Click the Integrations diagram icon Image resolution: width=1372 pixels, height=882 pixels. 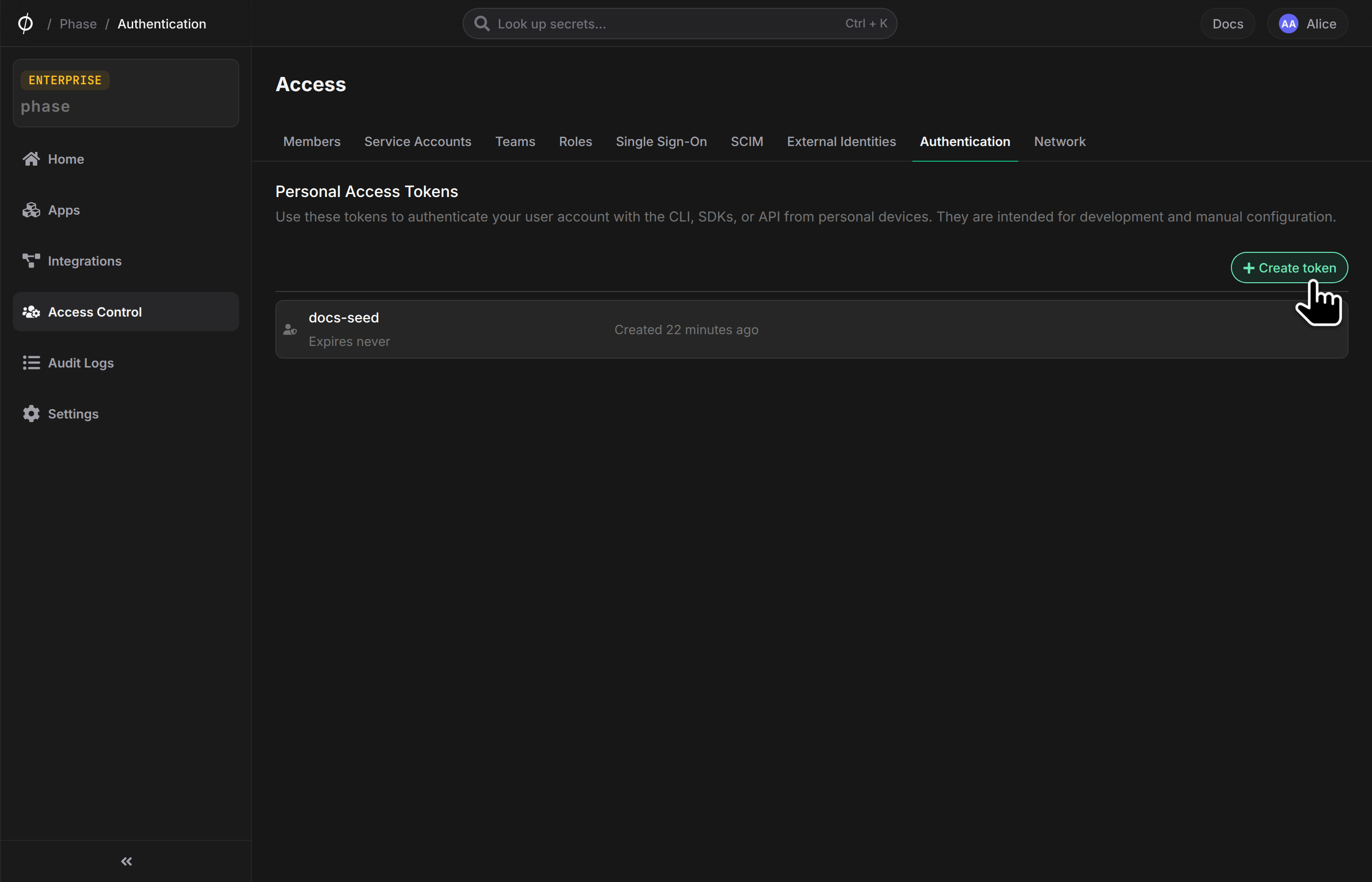pos(31,261)
